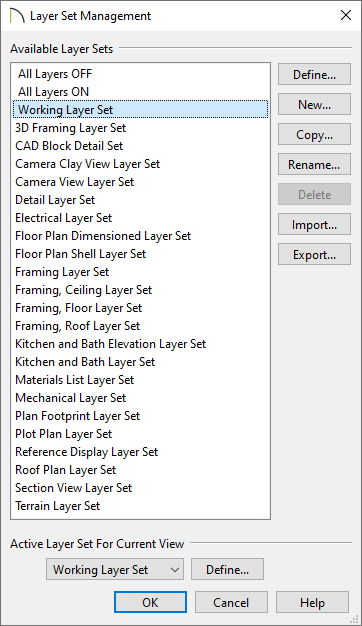Click the top Define... button
The image size is (362, 626).
pyautogui.click(x=315, y=74)
